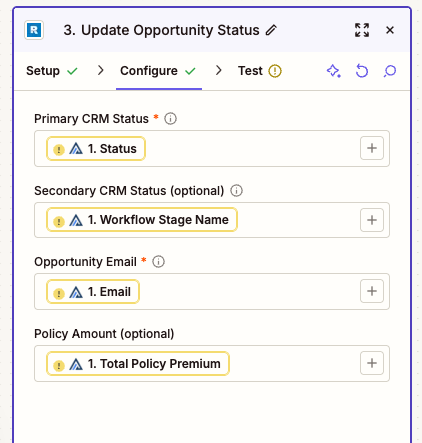This screenshot has height=443, width=422.
Task: Click plus button in Secondary CRM Status field
Action: pyautogui.click(x=372, y=220)
